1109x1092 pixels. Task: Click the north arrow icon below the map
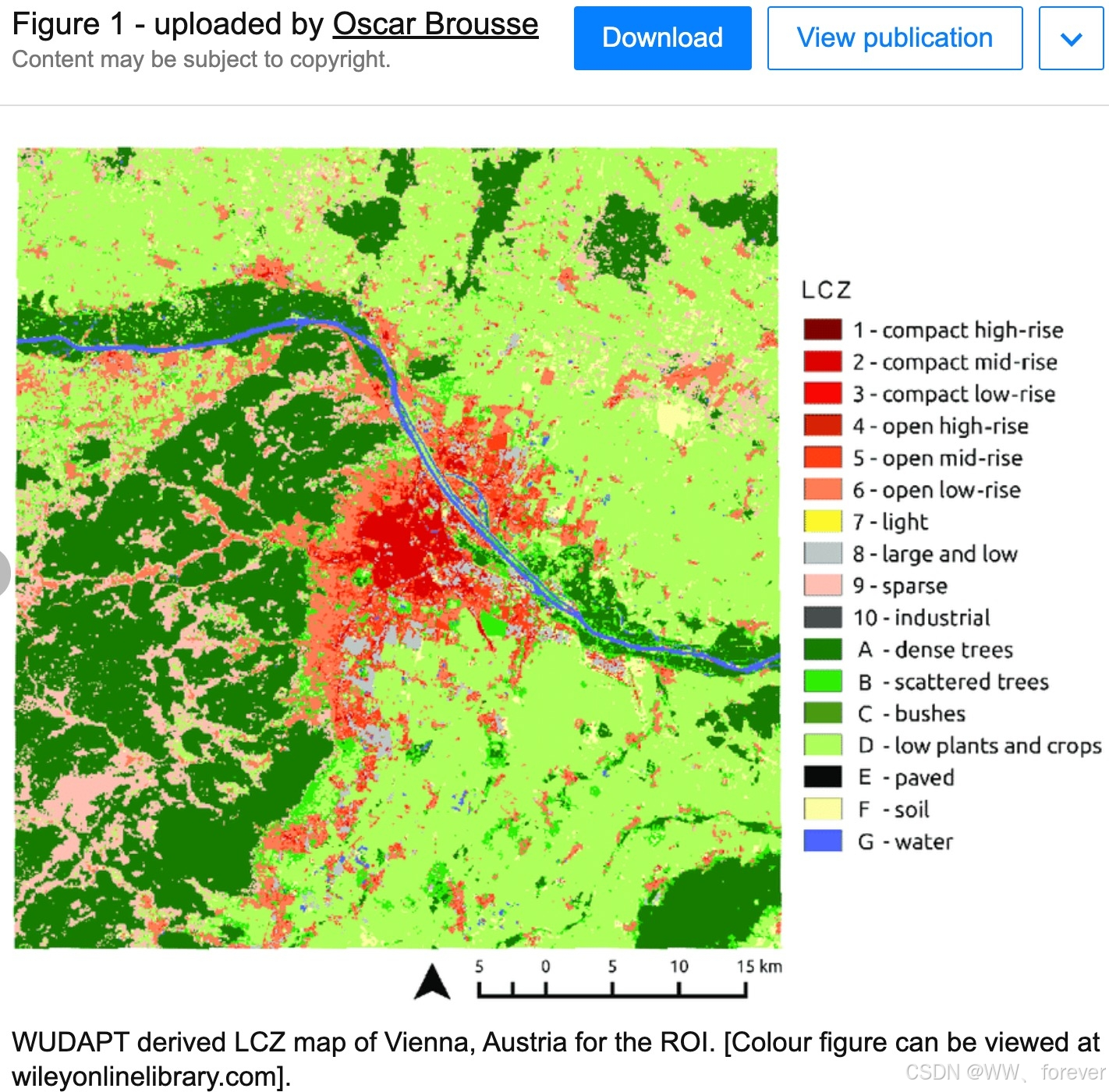tap(432, 982)
